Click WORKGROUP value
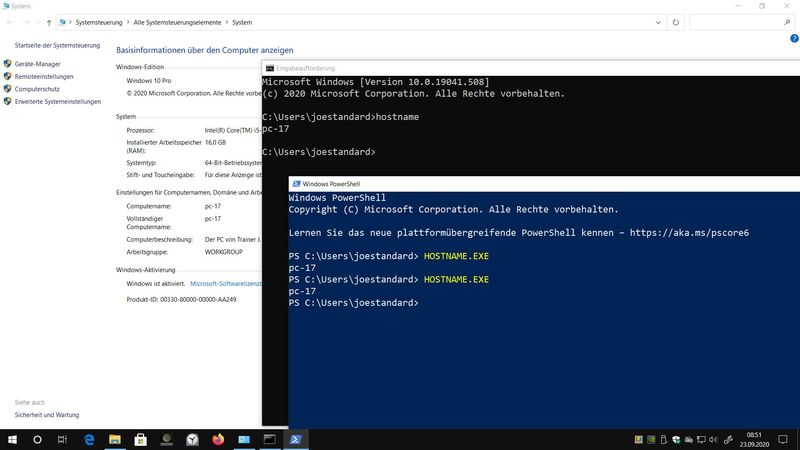 point(223,252)
